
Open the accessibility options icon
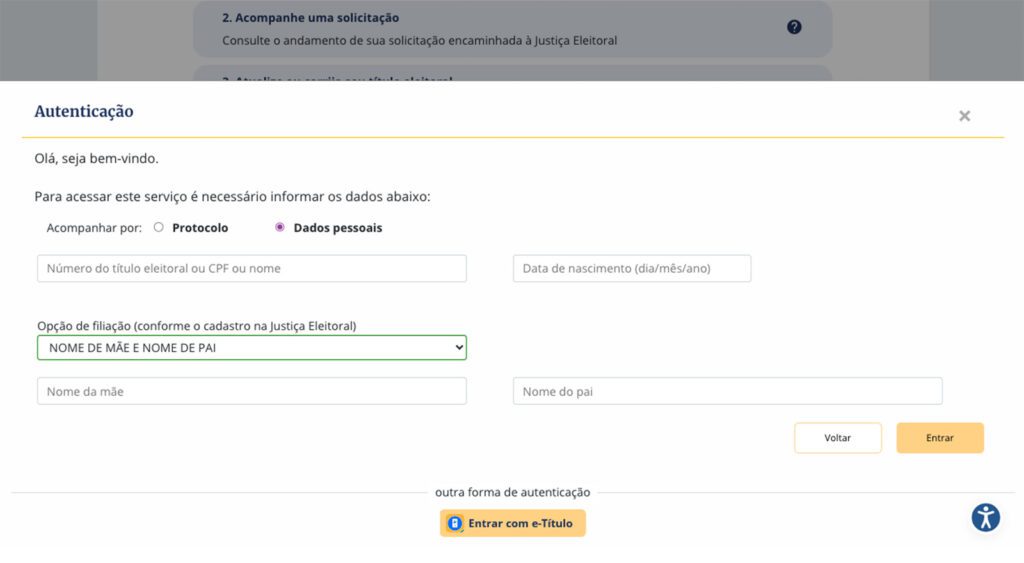click(x=985, y=517)
